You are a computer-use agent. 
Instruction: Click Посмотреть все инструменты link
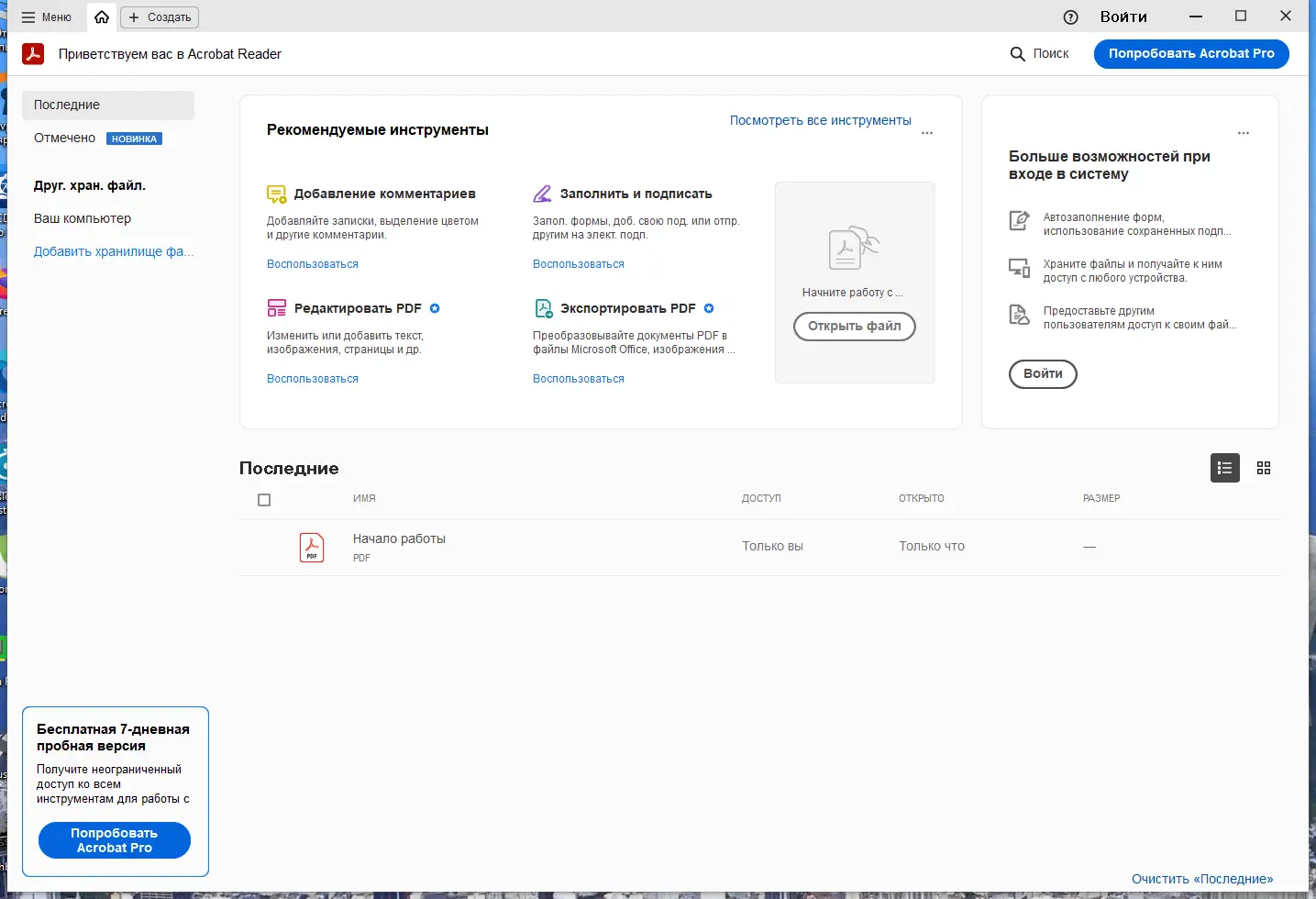pyautogui.click(x=821, y=120)
